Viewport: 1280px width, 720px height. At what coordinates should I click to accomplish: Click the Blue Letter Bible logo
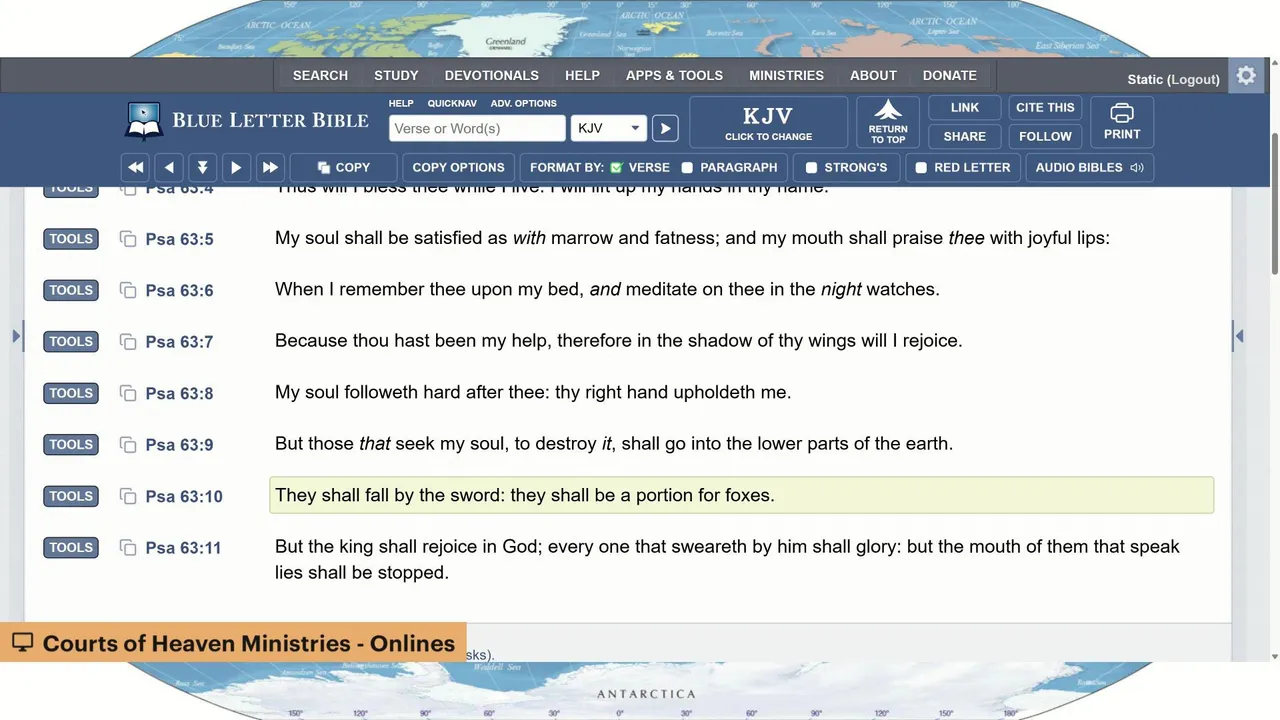(247, 121)
